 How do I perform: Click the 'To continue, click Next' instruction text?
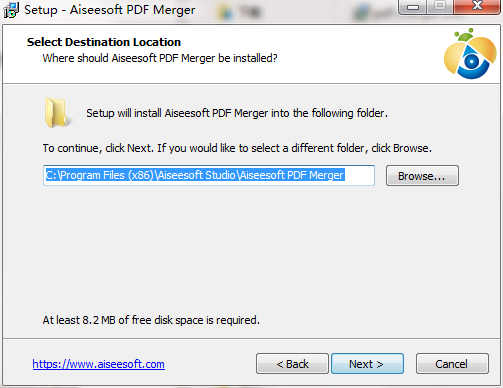[237, 148]
